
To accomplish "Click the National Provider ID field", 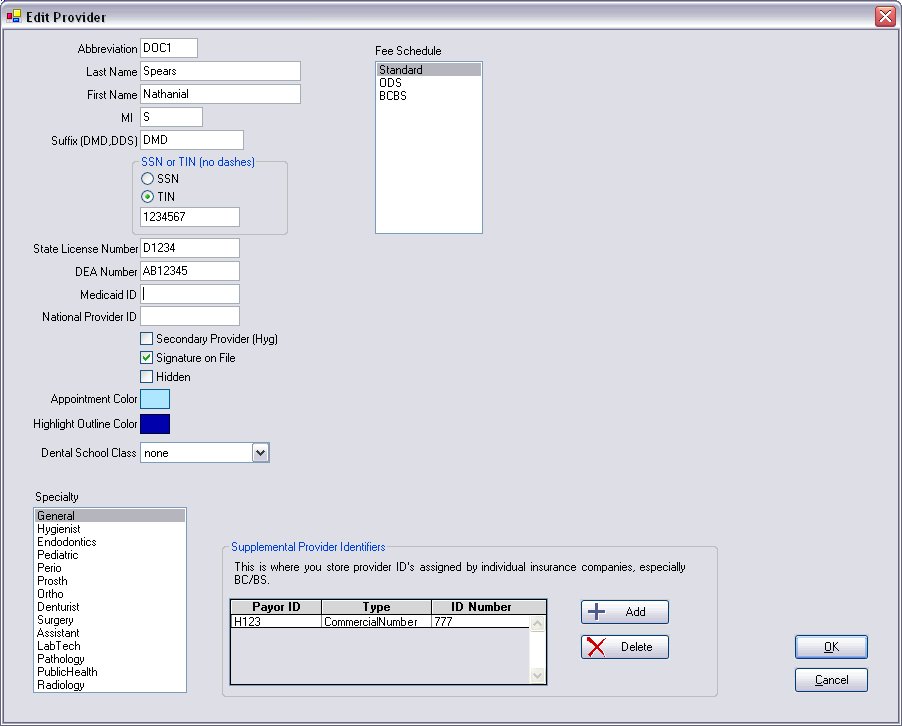I will (x=190, y=317).
